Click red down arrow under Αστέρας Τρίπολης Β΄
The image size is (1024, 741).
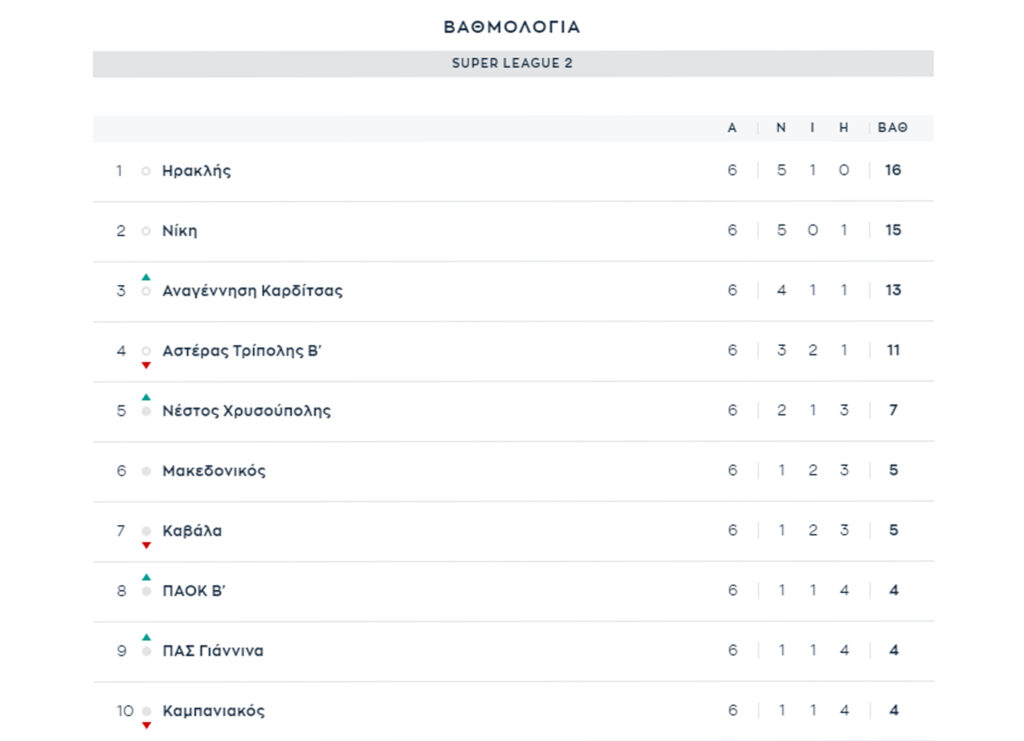pyautogui.click(x=146, y=365)
